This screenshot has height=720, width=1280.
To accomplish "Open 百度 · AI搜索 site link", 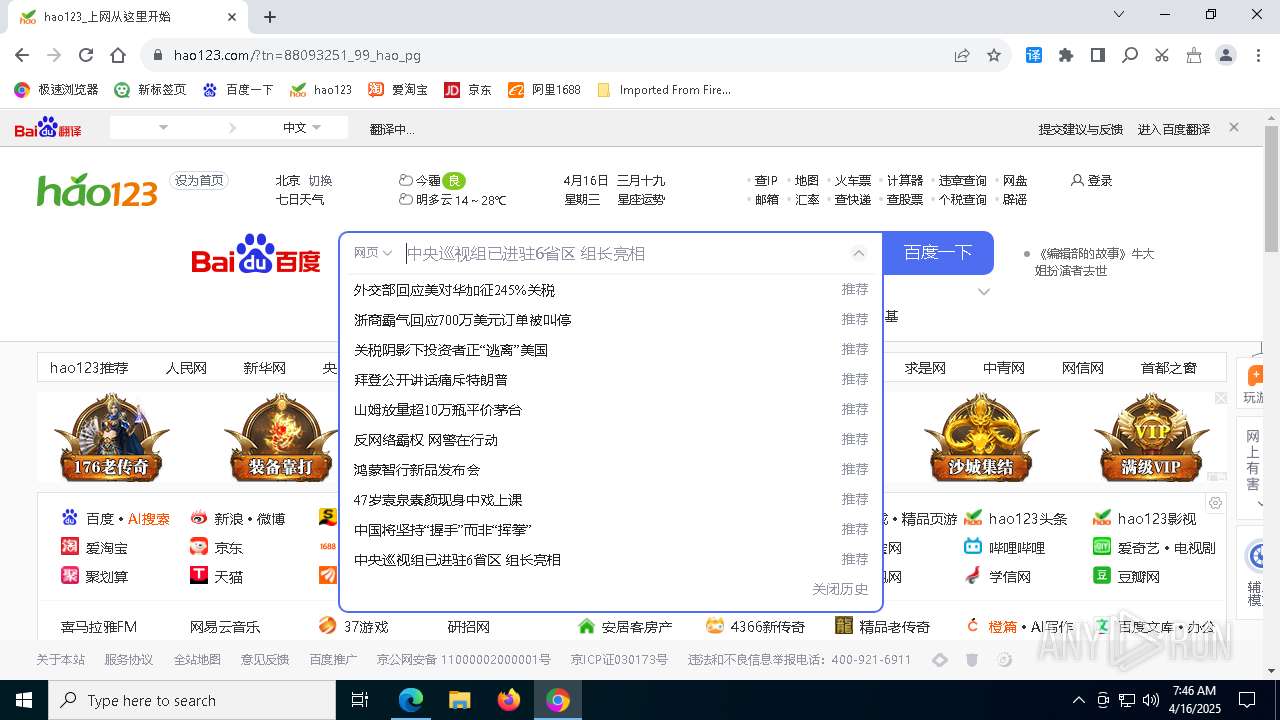I will (115, 518).
